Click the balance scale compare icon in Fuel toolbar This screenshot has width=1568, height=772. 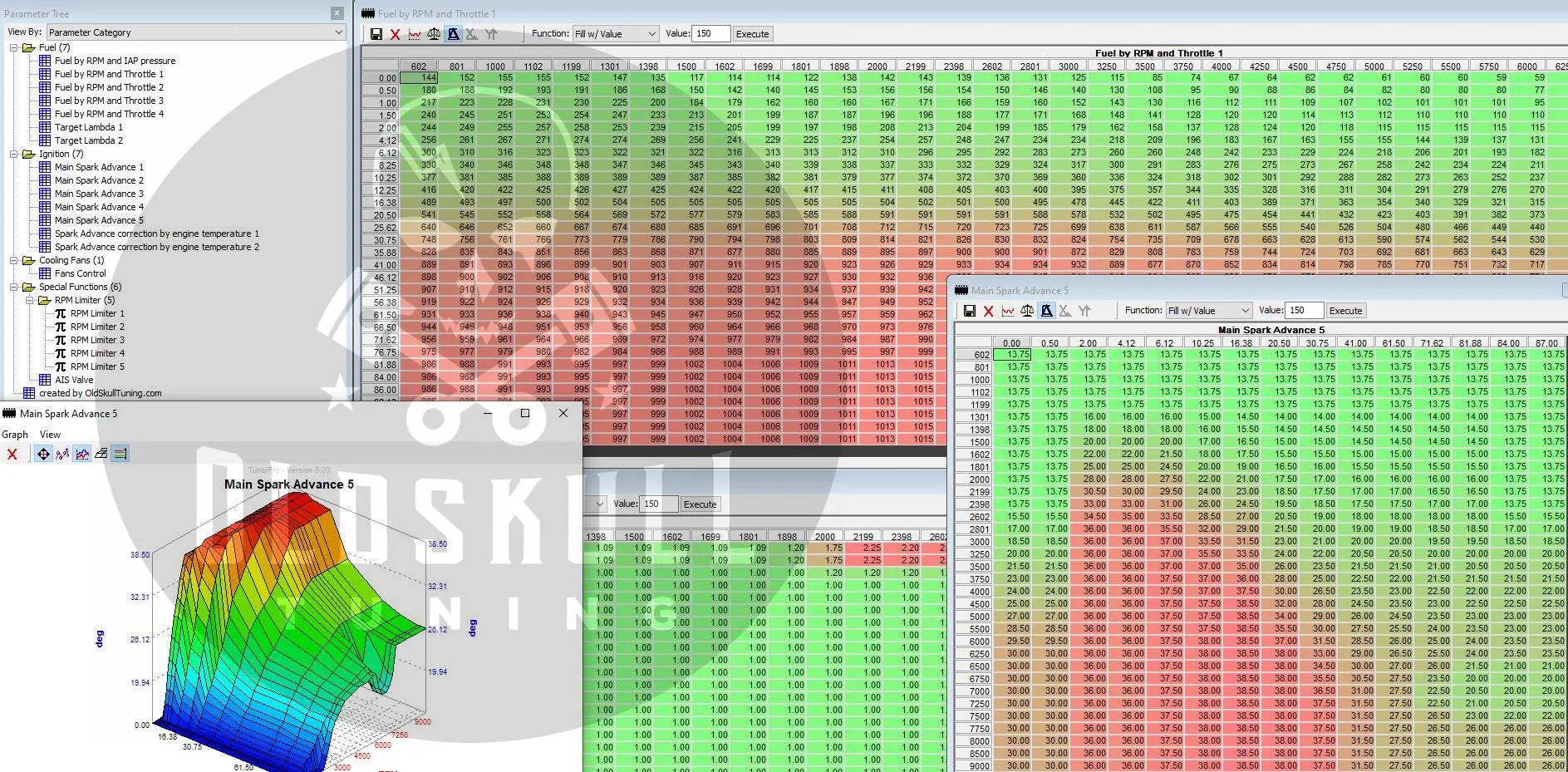coord(434,34)
